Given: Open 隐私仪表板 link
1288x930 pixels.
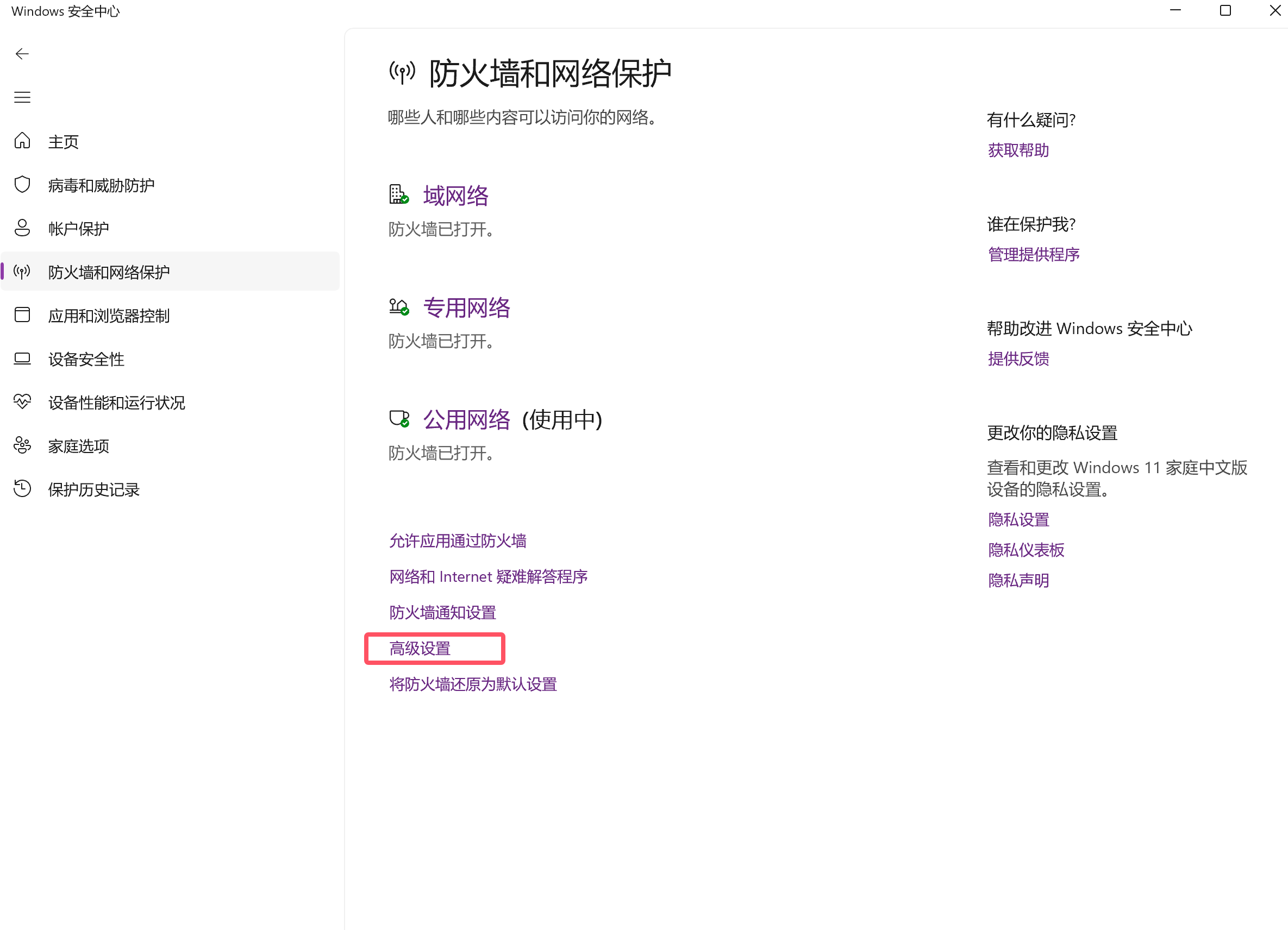Looking at the screenshot, I should [1026, 550].
